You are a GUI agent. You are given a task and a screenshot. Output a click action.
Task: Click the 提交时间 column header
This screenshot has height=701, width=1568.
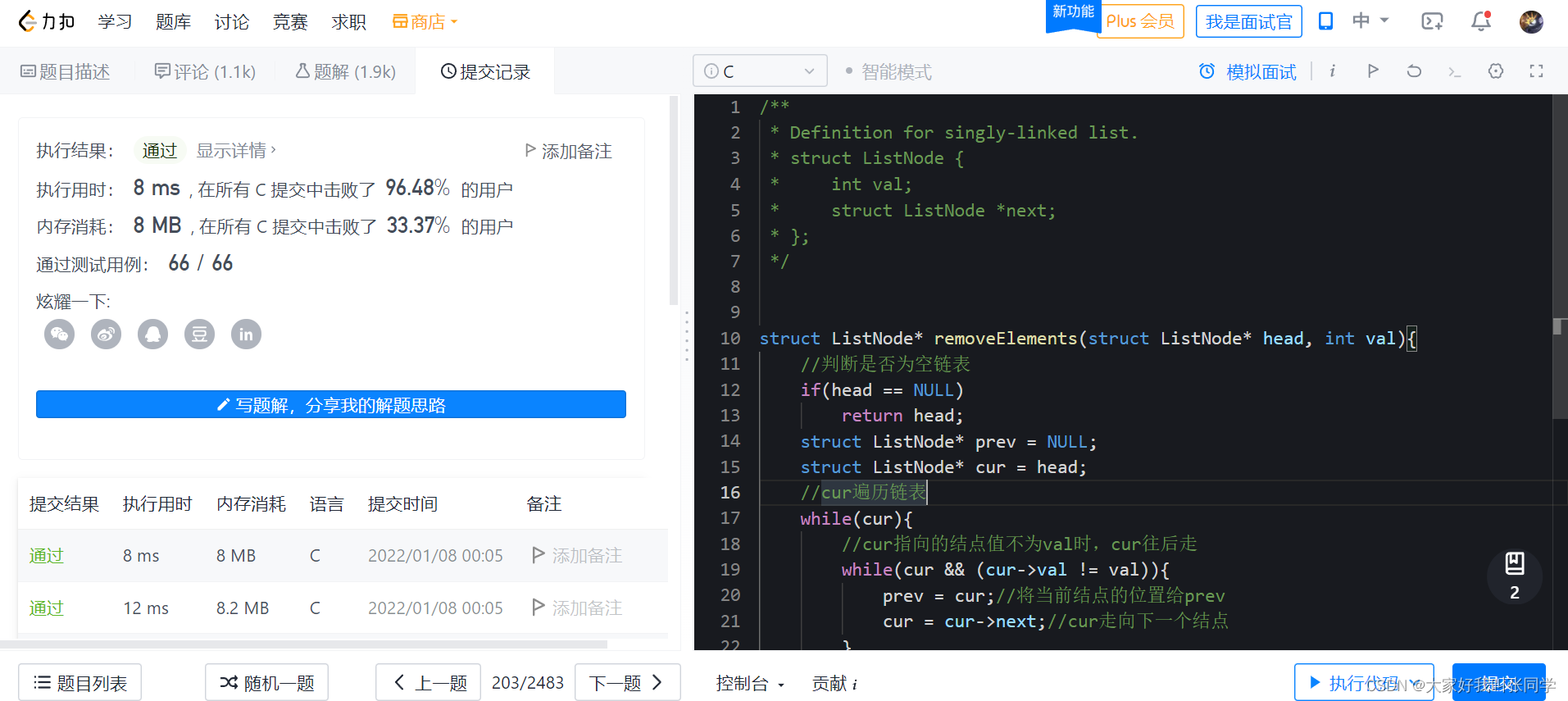402,503
